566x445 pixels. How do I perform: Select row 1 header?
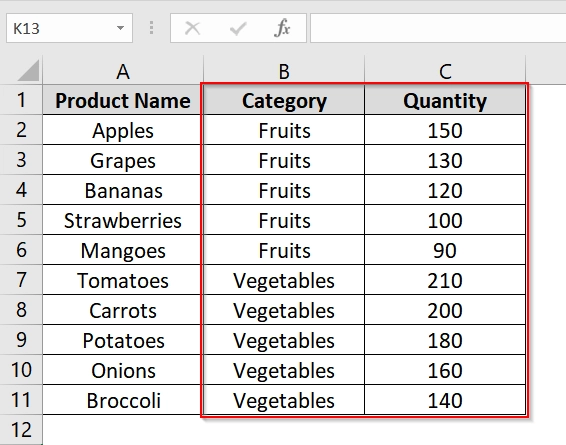tap(21, 100)
